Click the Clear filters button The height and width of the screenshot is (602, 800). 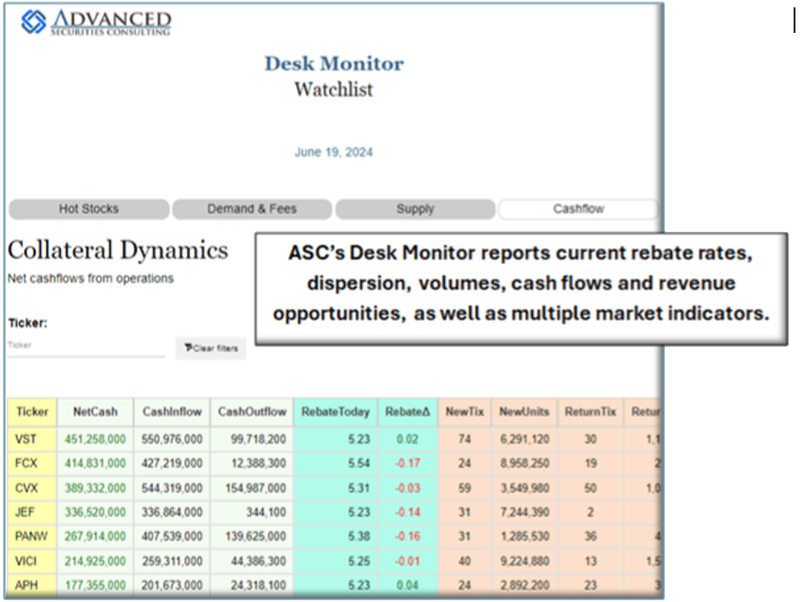pos(211,348)
